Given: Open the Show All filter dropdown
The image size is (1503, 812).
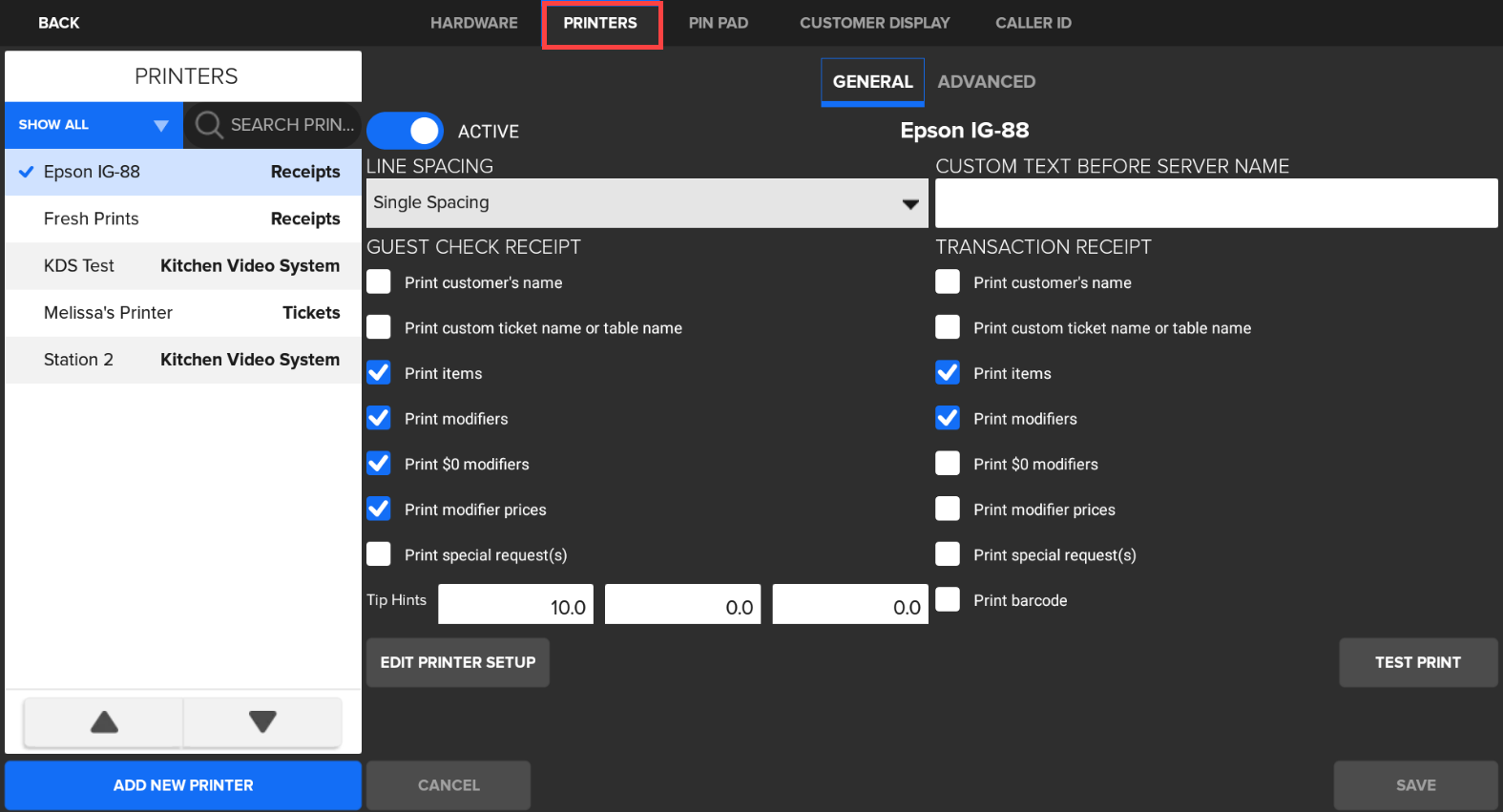Looking at the screenshot, I should 94,125.
